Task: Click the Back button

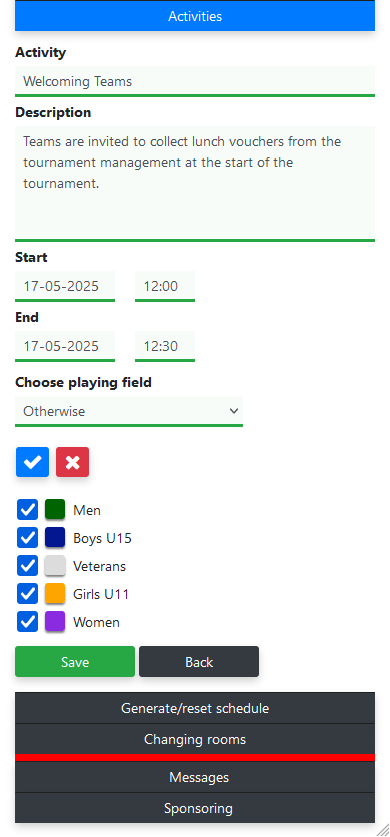Action: [x=199, y=662]
